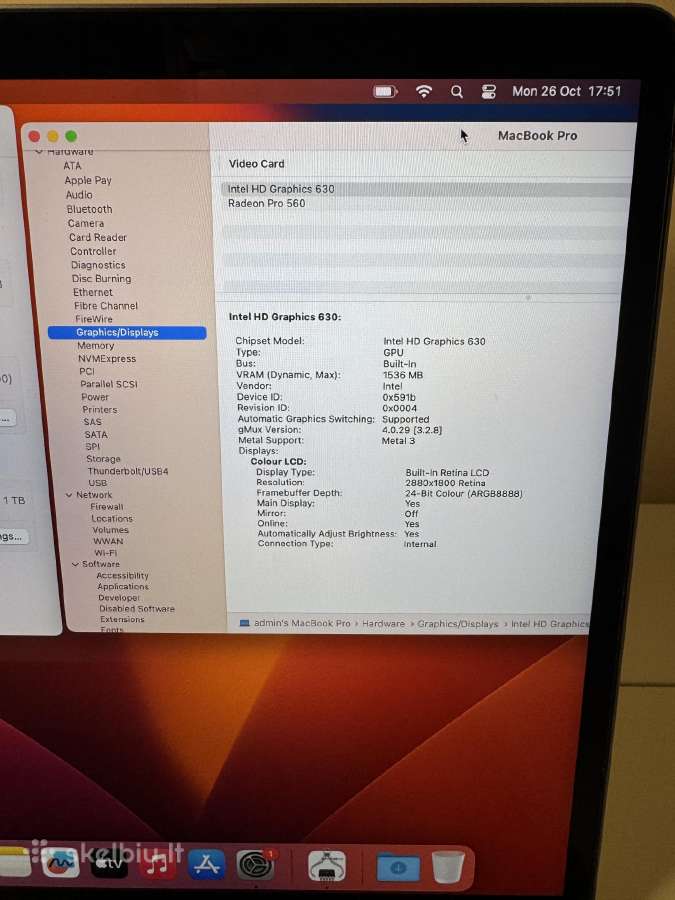The width and height of the screenshot is (675, 900).
Task: Select Radeon Pro 560 video card row
Action: [x=425, y=203]
